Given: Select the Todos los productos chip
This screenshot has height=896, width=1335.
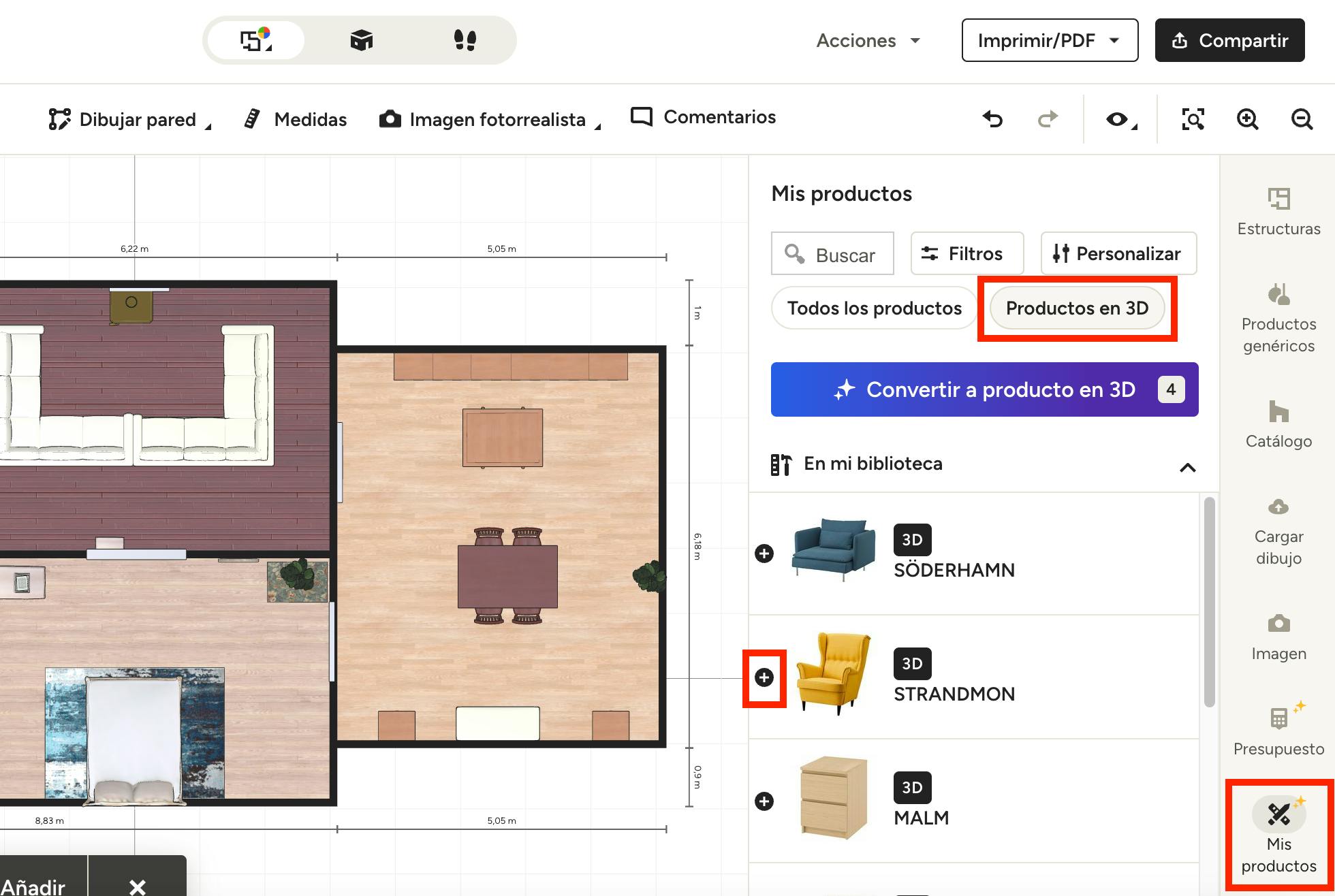Looking at the screenshot, I should 874,308.
